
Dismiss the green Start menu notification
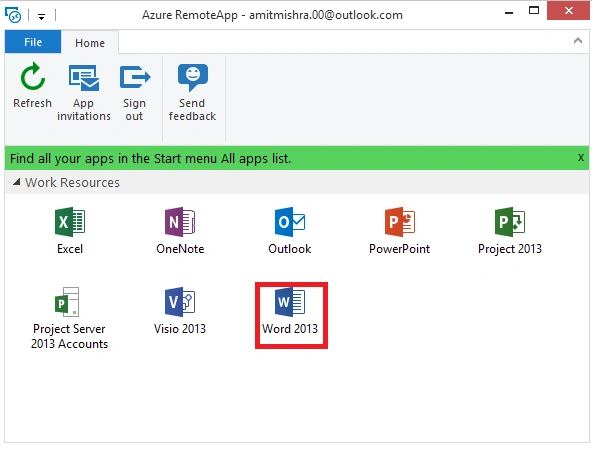click(581, 157)
